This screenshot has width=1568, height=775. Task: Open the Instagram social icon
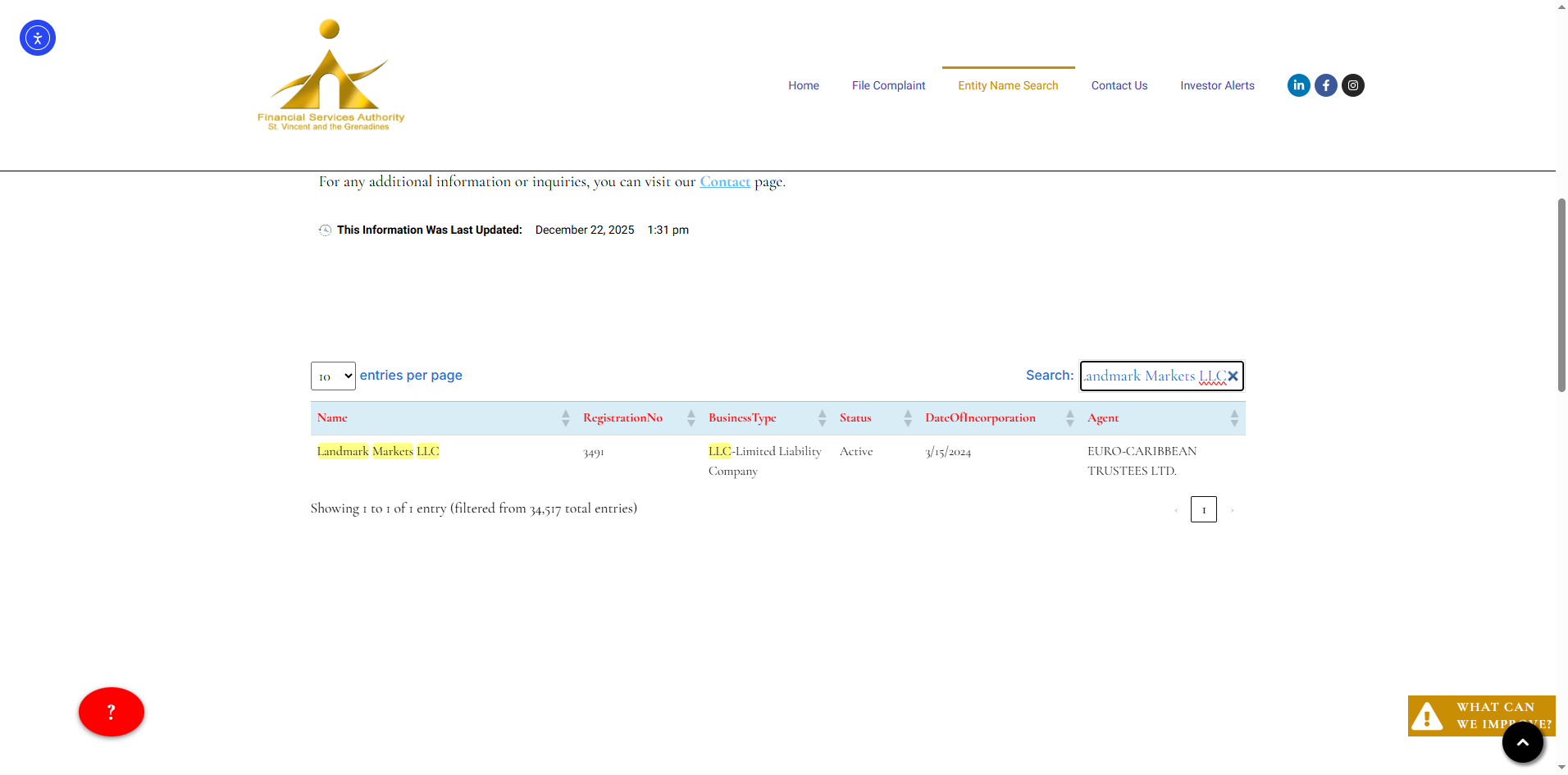[x=1352, y=85]
